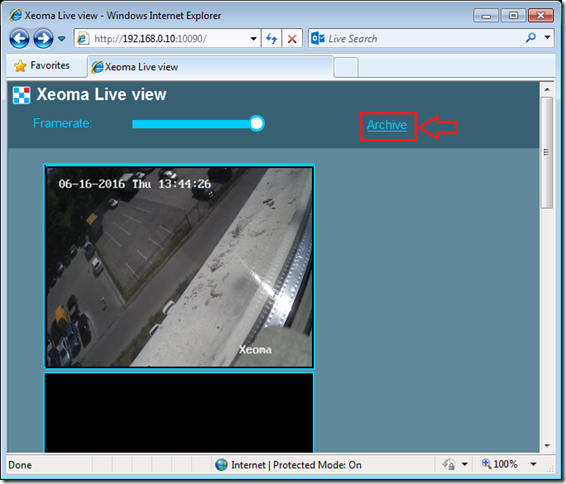Screen dimensions: 566x484
Task: Select the black second camera preview
Action: [179, 413]
